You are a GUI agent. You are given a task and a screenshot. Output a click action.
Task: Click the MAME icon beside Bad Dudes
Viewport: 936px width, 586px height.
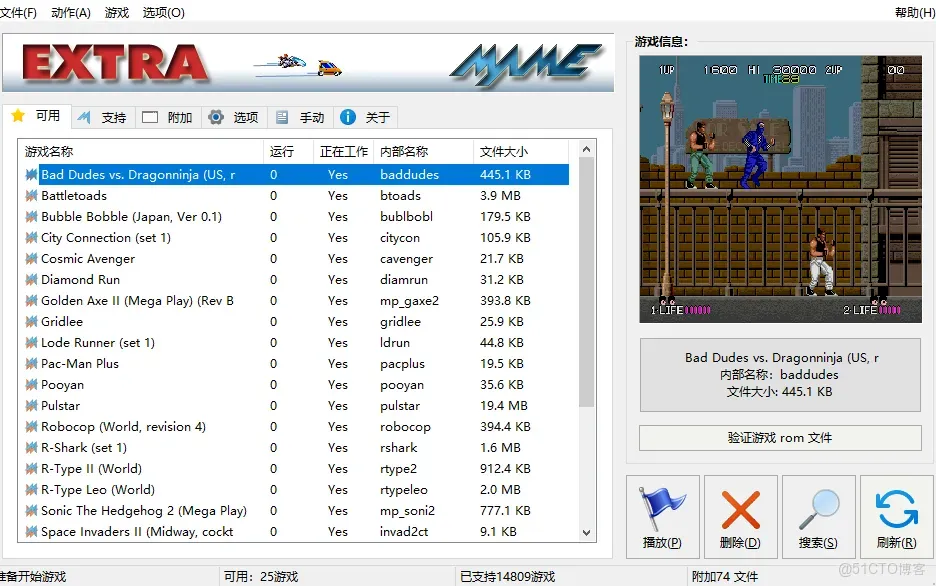click(32, 174)
